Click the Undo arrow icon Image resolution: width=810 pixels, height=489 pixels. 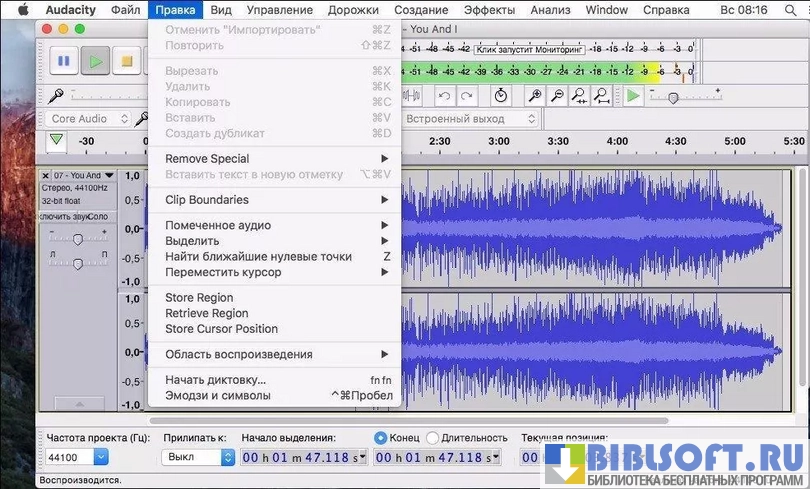click(x=443, y=96)
